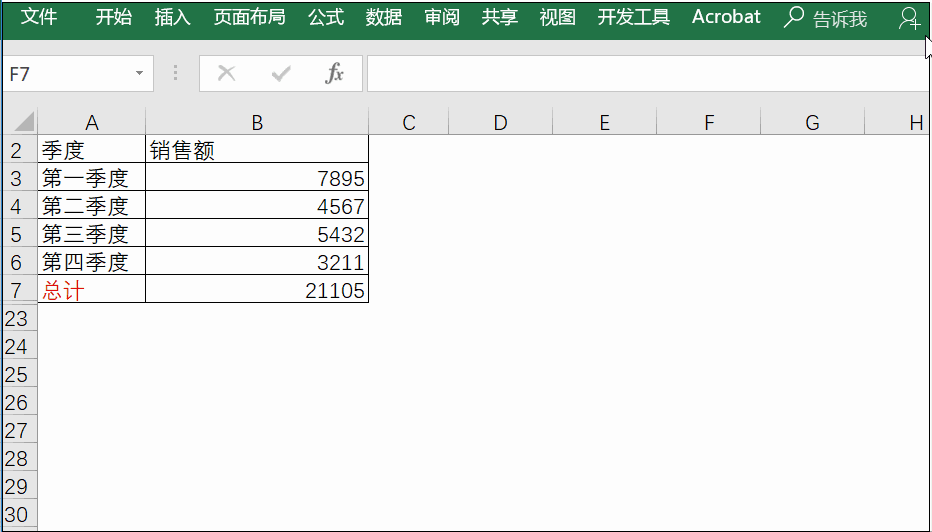Select column C header

(x=408, y=122)
